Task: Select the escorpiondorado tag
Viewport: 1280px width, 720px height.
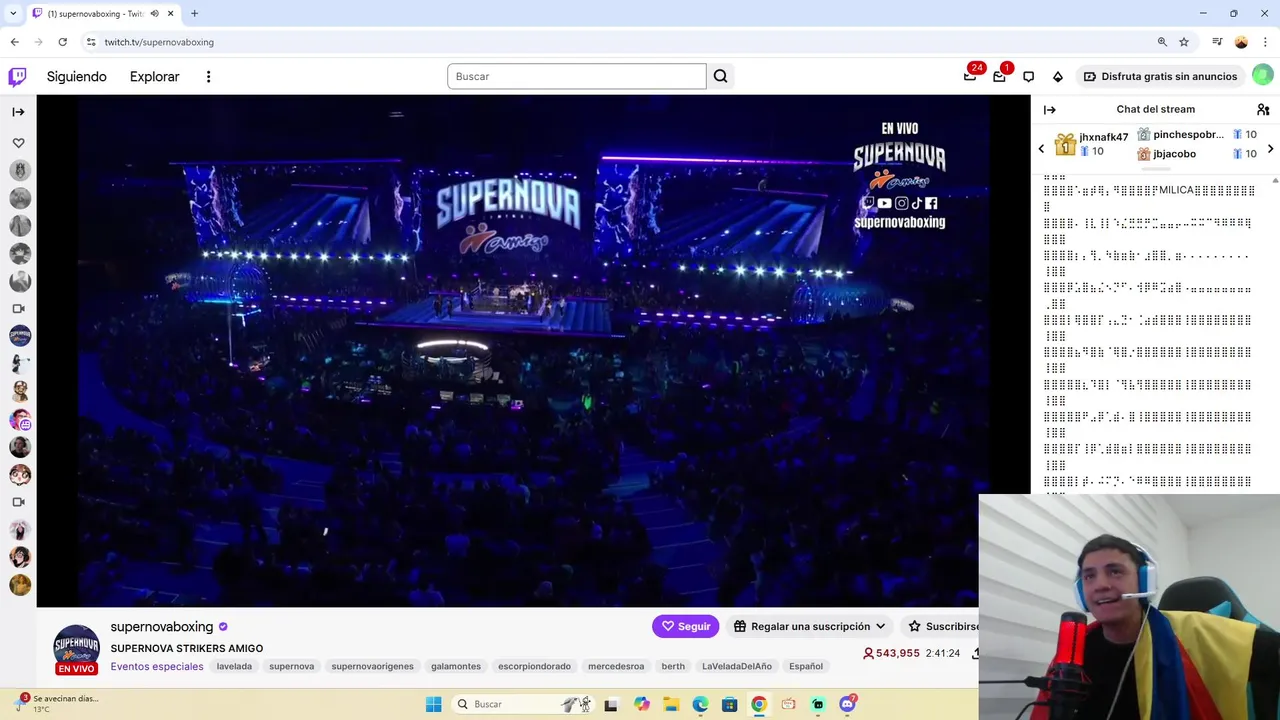Action: point(534,666)
